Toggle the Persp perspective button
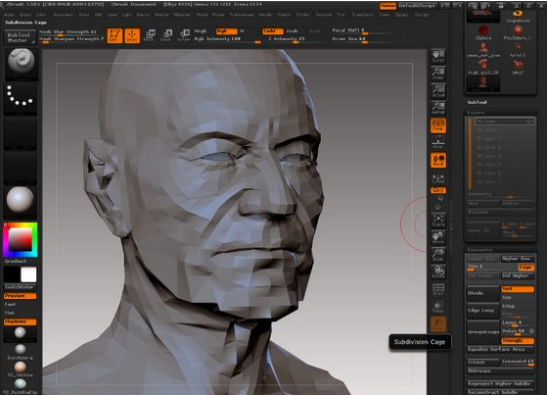The image size is (547, 395). 438,125
